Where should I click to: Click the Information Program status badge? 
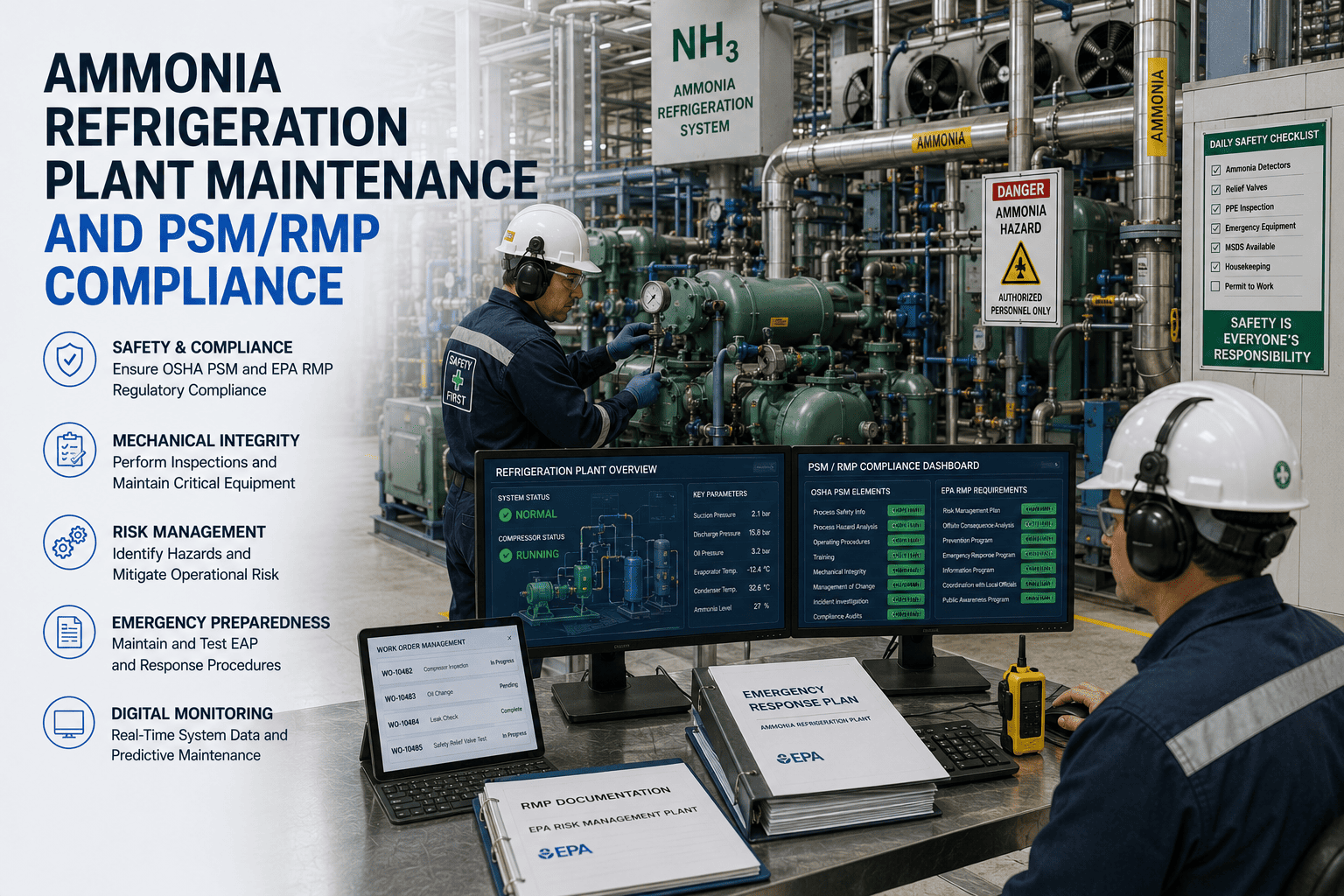(1039, 569)
